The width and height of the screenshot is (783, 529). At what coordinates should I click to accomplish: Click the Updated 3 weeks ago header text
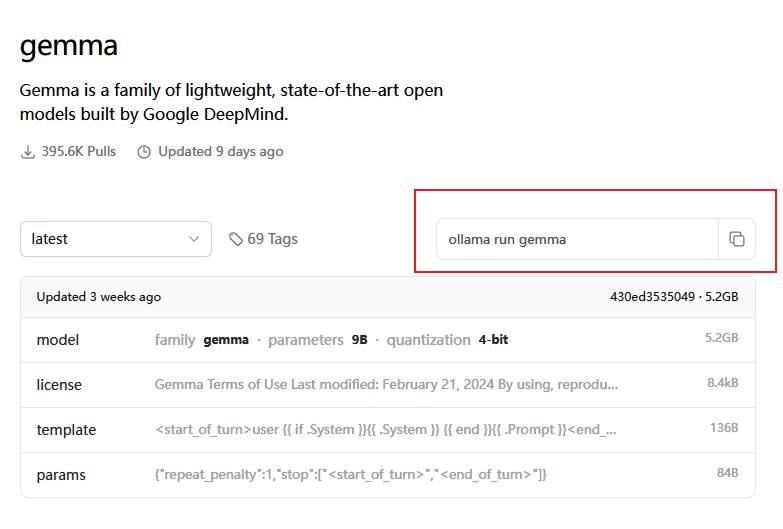[x=99, y=297]
